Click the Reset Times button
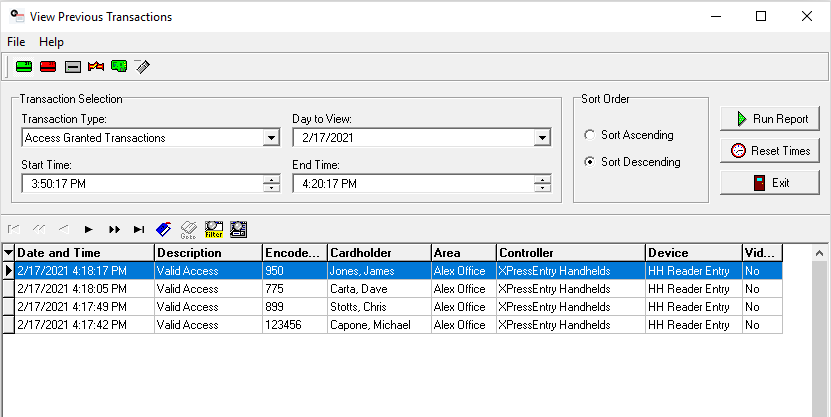The width and height of the screenshot is (831, 417). 770,150
